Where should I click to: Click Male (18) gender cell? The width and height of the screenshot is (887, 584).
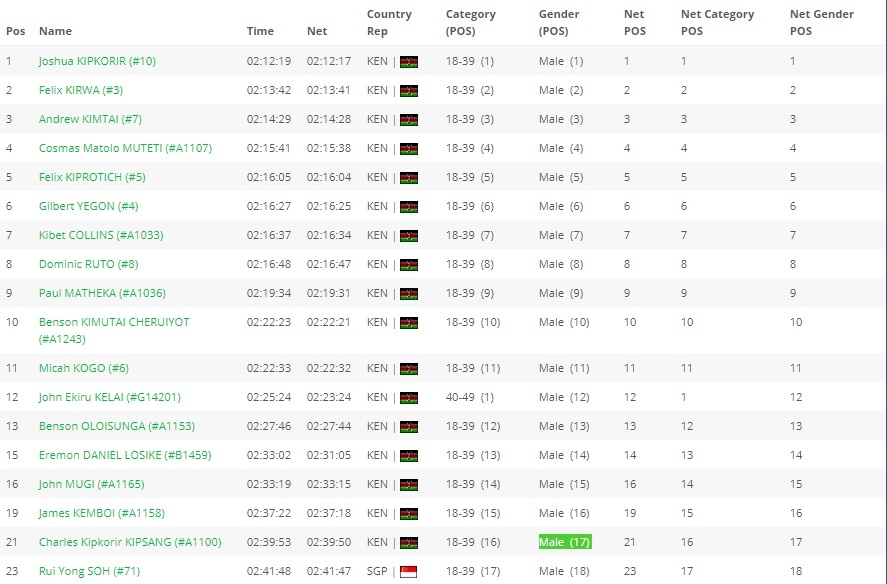[x=564, y=571]
